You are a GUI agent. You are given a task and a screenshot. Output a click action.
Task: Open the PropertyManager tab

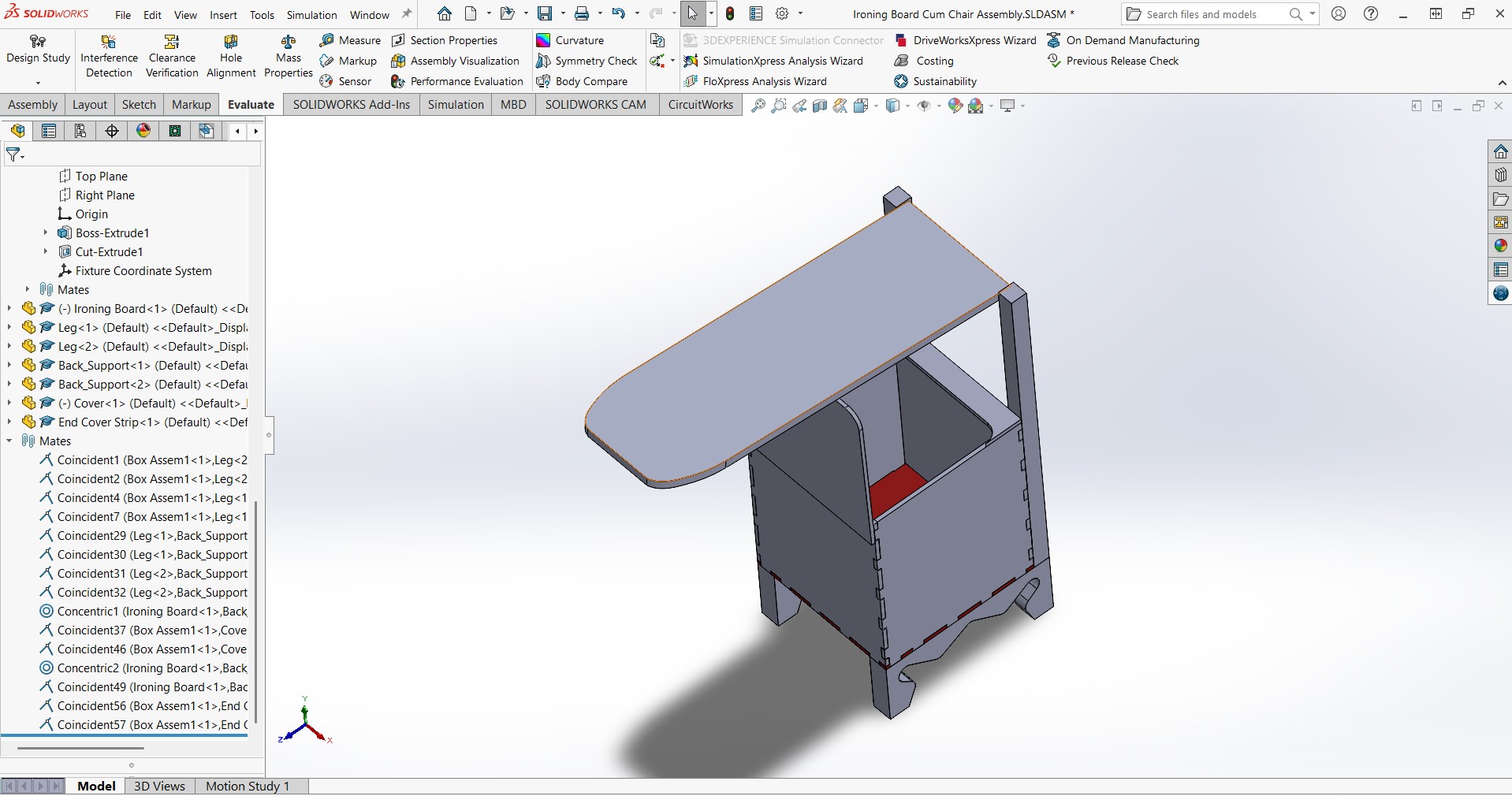click(49, 131)
